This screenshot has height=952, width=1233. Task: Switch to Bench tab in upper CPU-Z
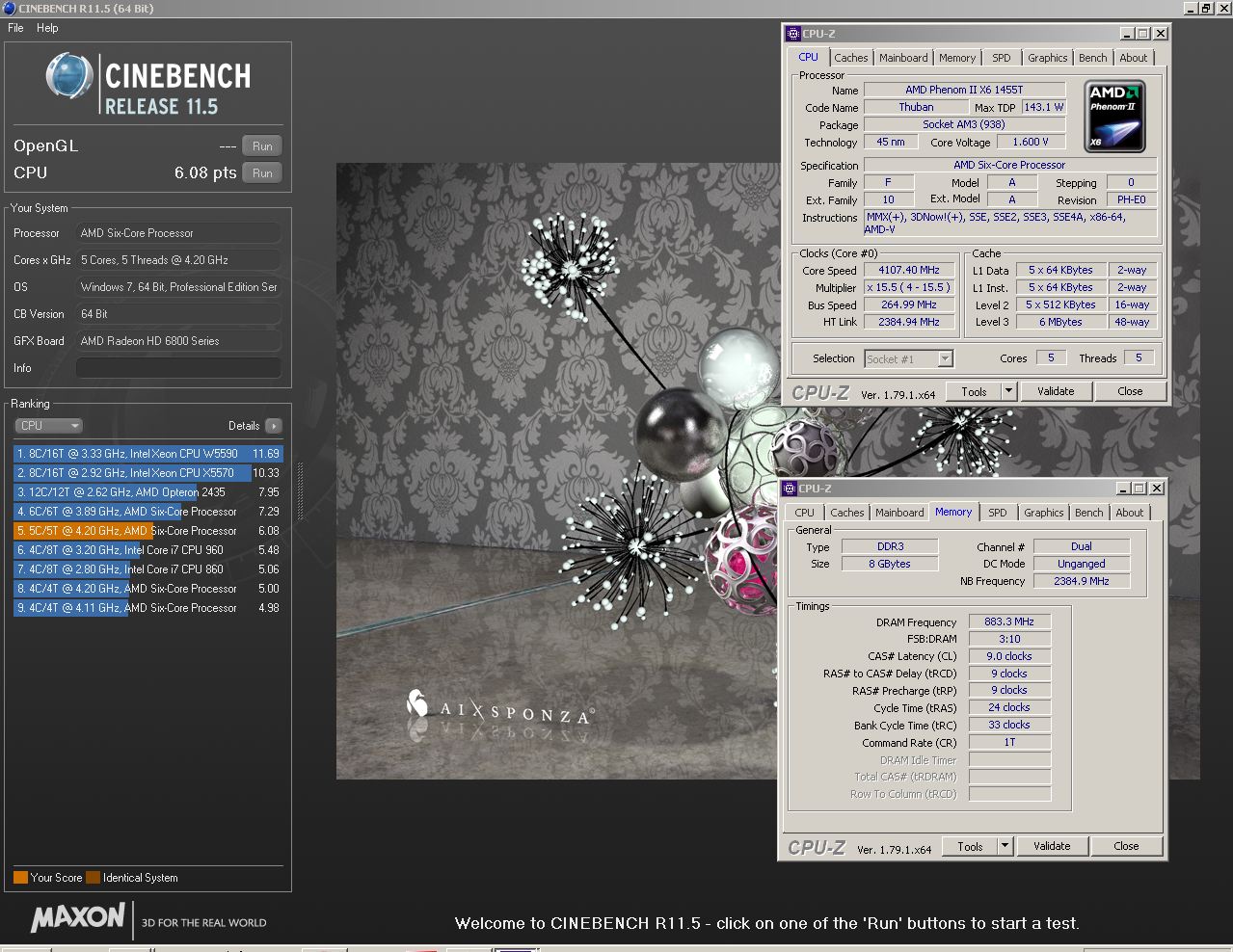pos(1093,58)
